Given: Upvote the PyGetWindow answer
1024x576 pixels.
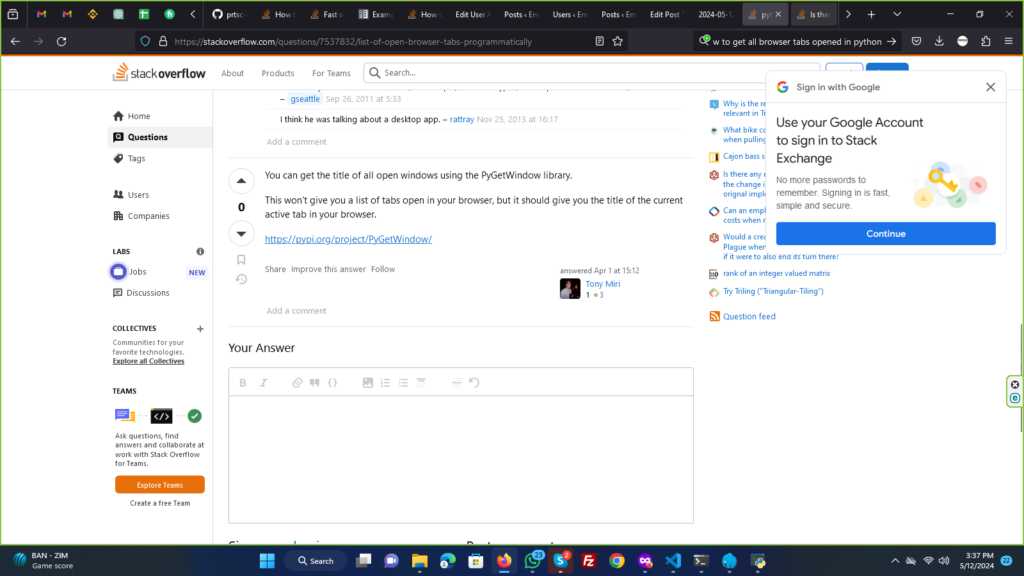Looking at the screenshot, I should pyautogui.click(x=241, y=181).
